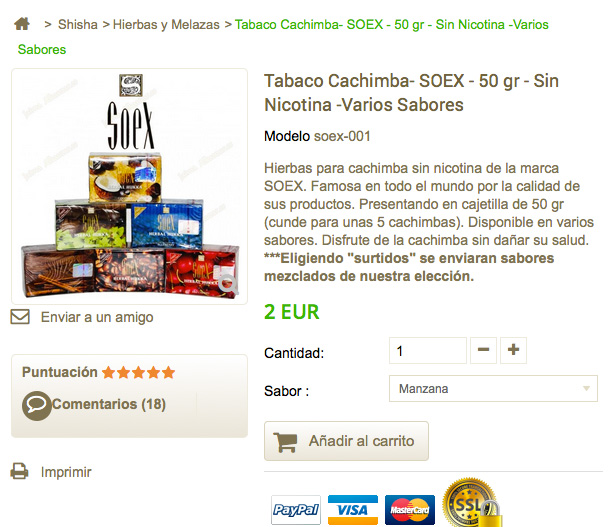
Task: Click the Cantidad quantity input field
Action: [428, 350]
